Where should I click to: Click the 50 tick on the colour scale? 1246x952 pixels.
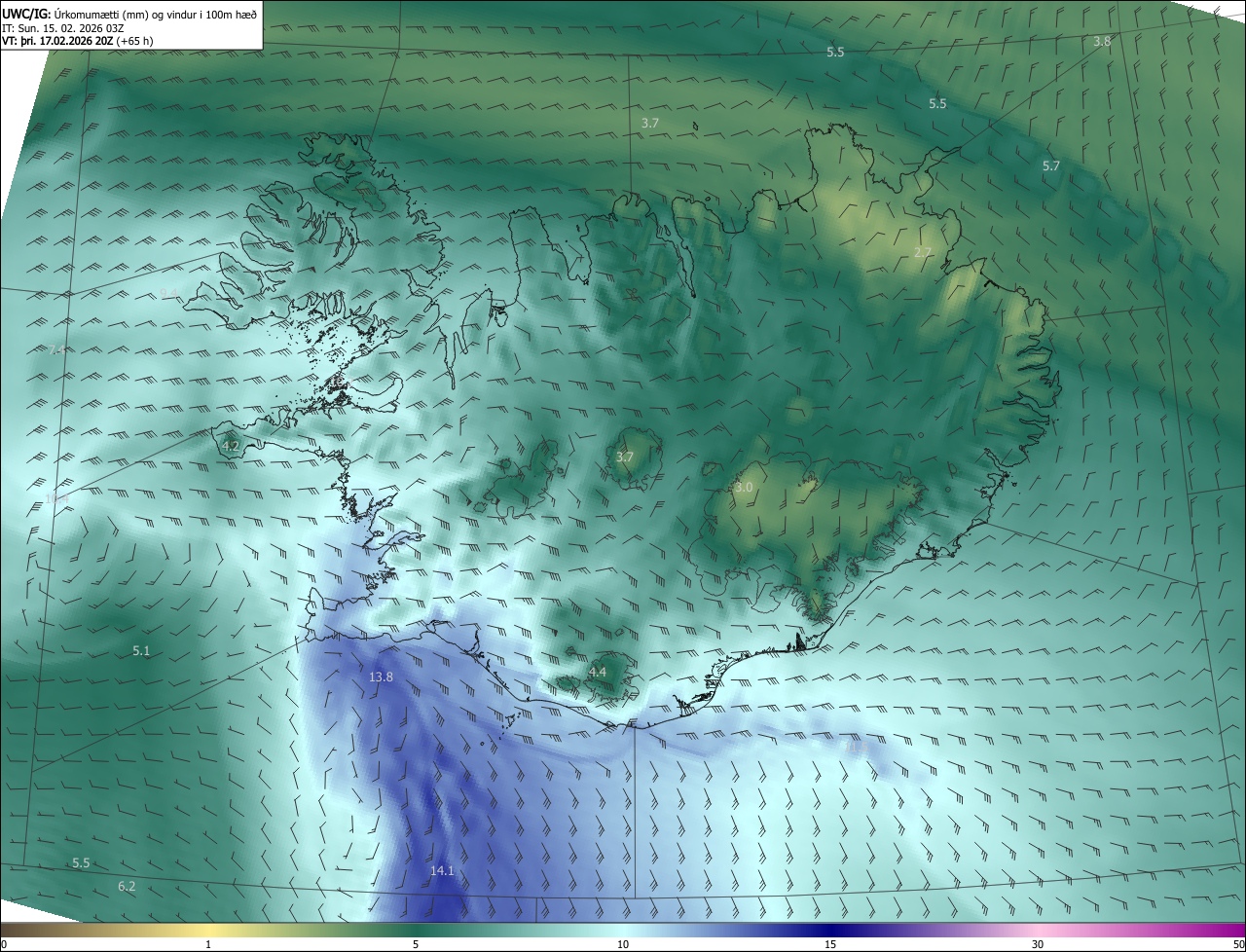pyautogui.click(x=1238, y=944)
